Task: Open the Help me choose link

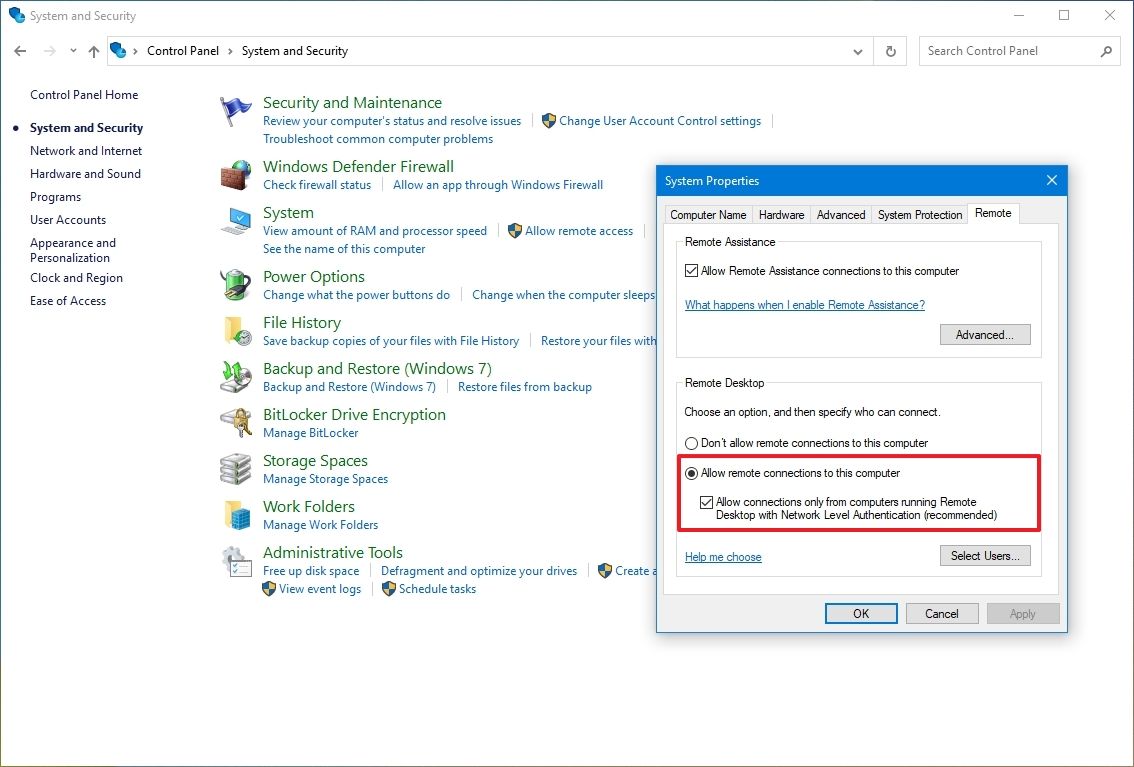Action: (723, 557)
